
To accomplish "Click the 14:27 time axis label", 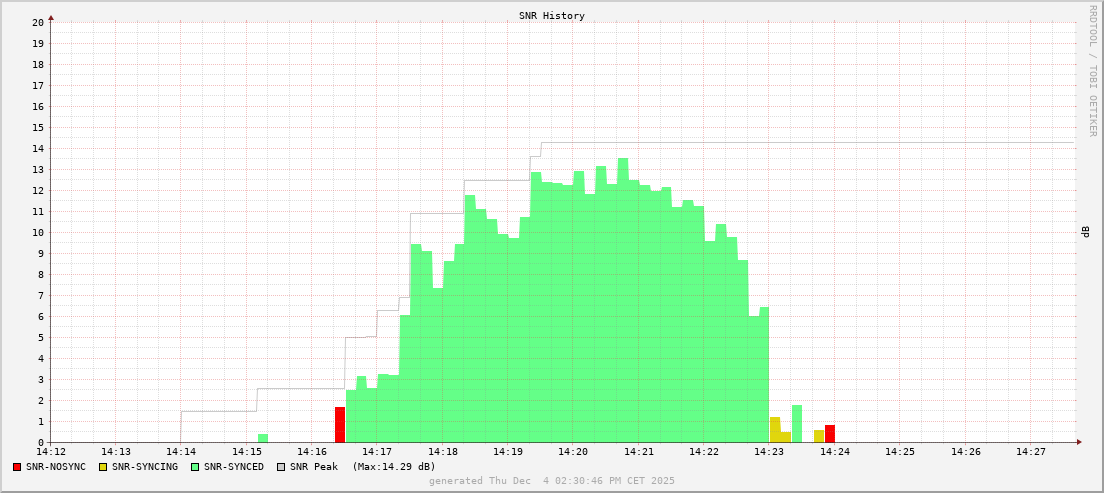I will point(1031,452).
